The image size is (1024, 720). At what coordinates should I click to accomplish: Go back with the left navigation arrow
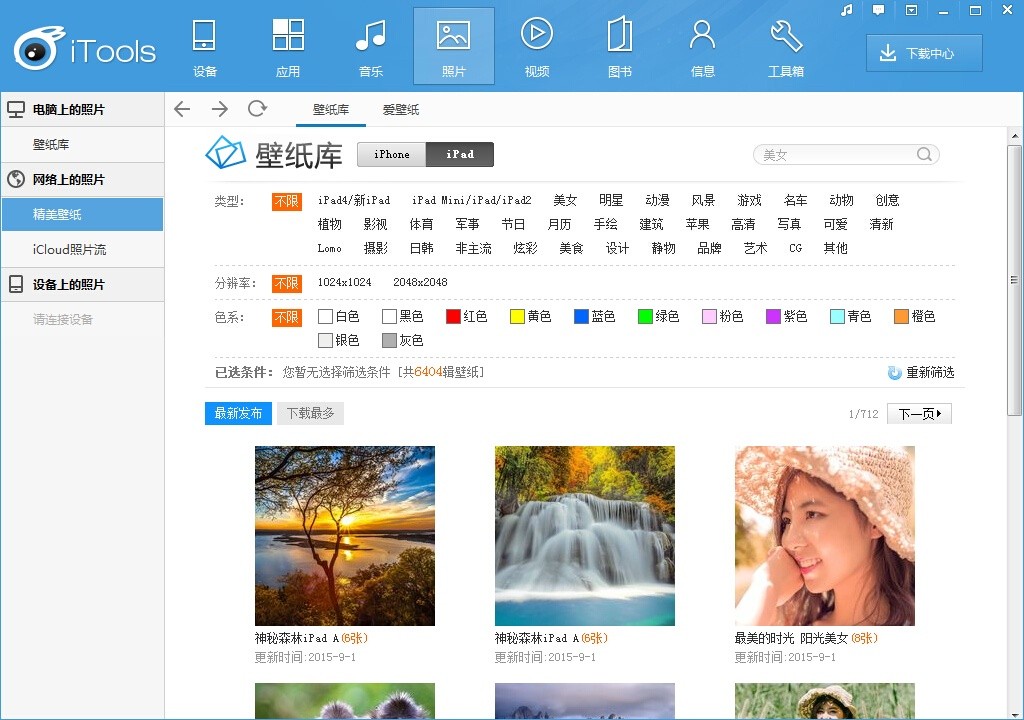click(181, 109)
